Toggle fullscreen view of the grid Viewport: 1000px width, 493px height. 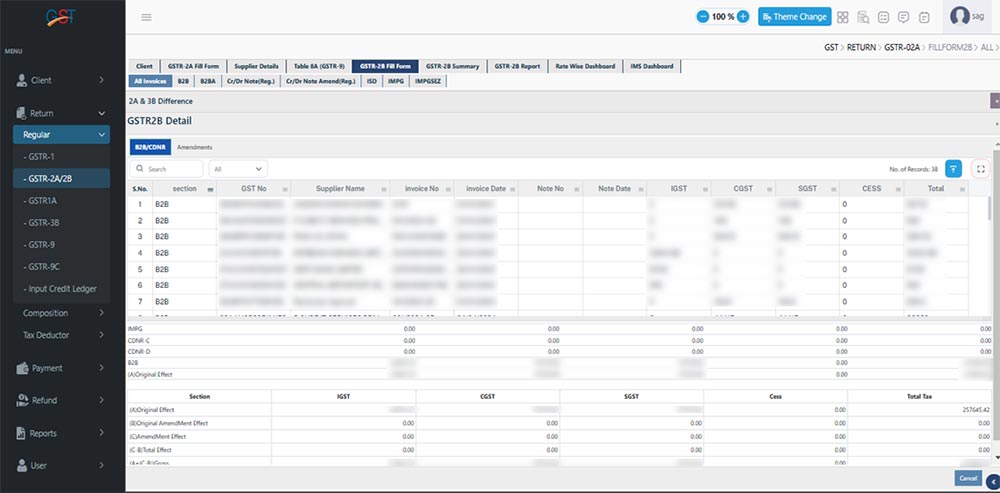[x=980, y=169]
